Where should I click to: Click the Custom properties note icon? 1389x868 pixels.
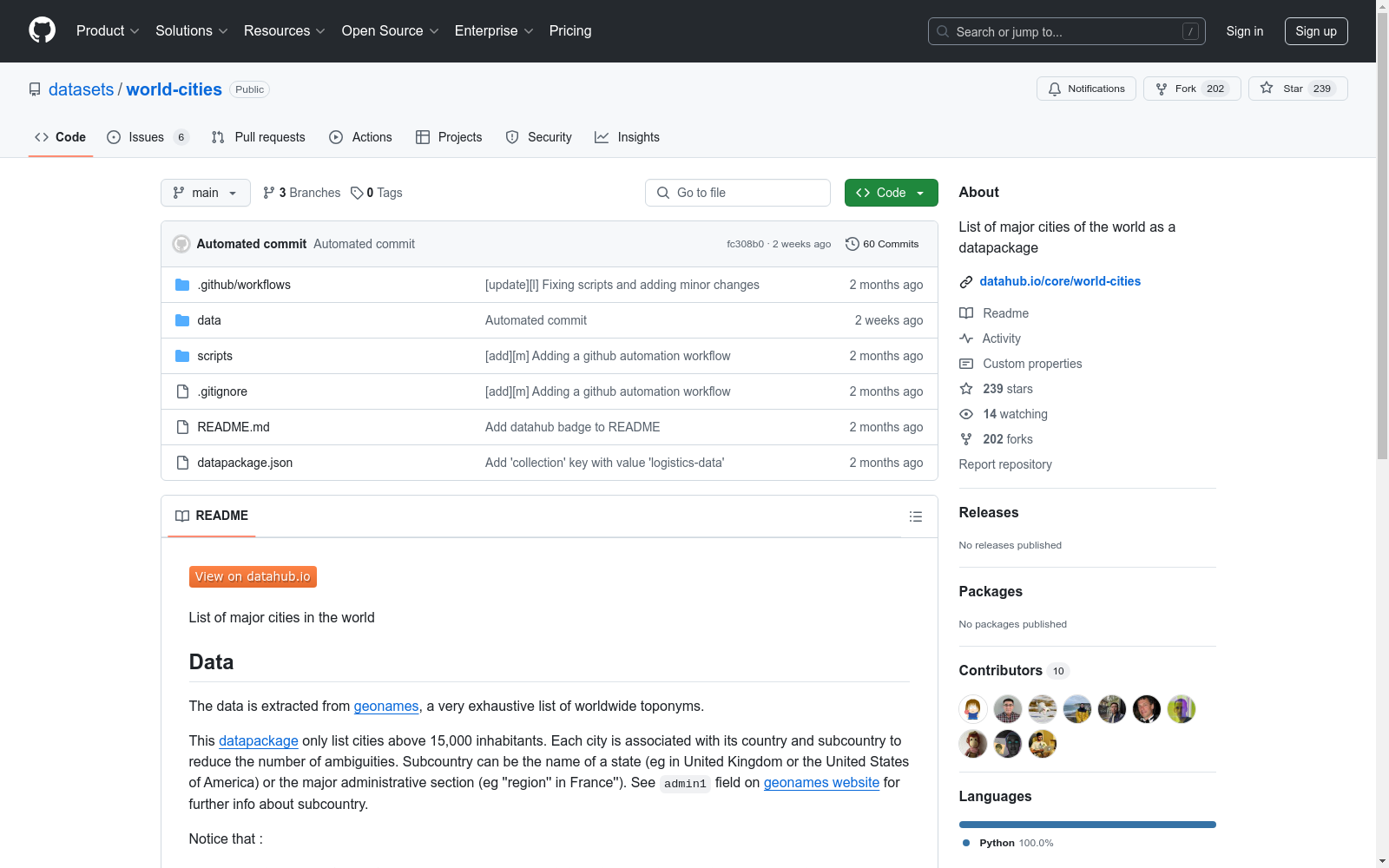966,364
